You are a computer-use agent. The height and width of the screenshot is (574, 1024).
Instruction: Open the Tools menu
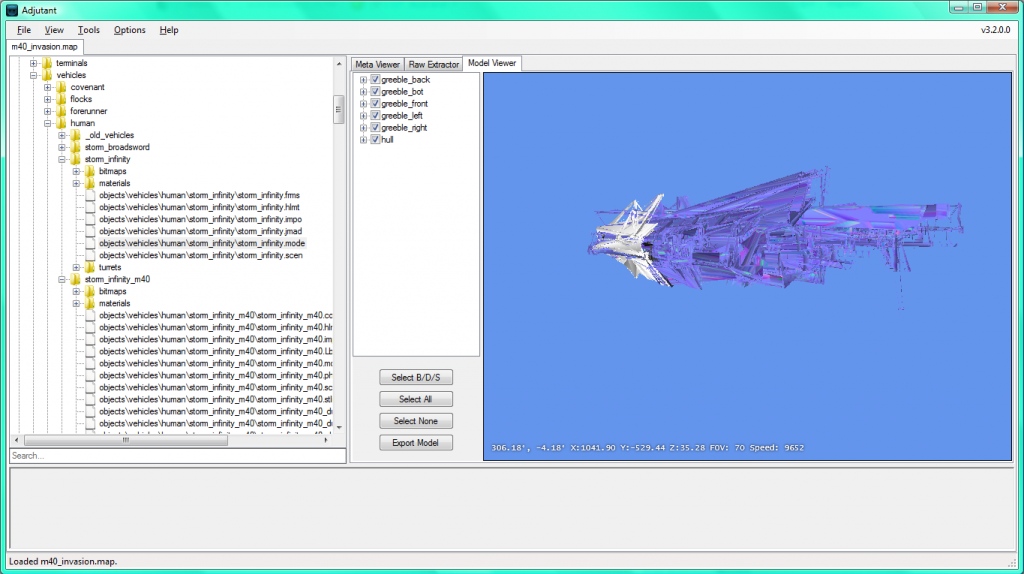[x=89, y=30]
